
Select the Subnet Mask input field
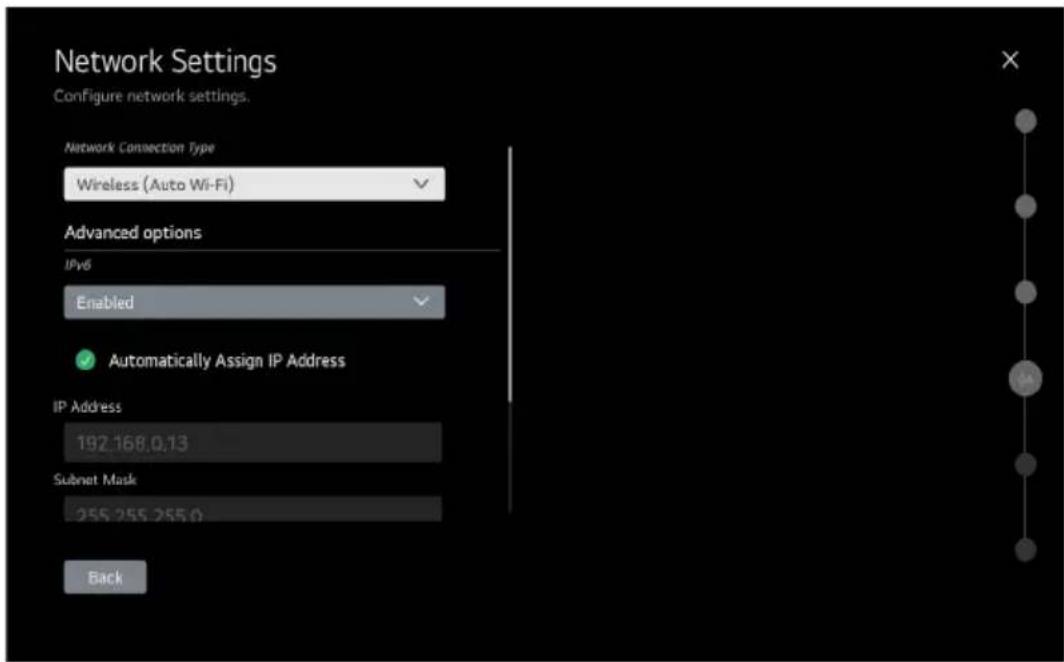click(x=253, y=509)
